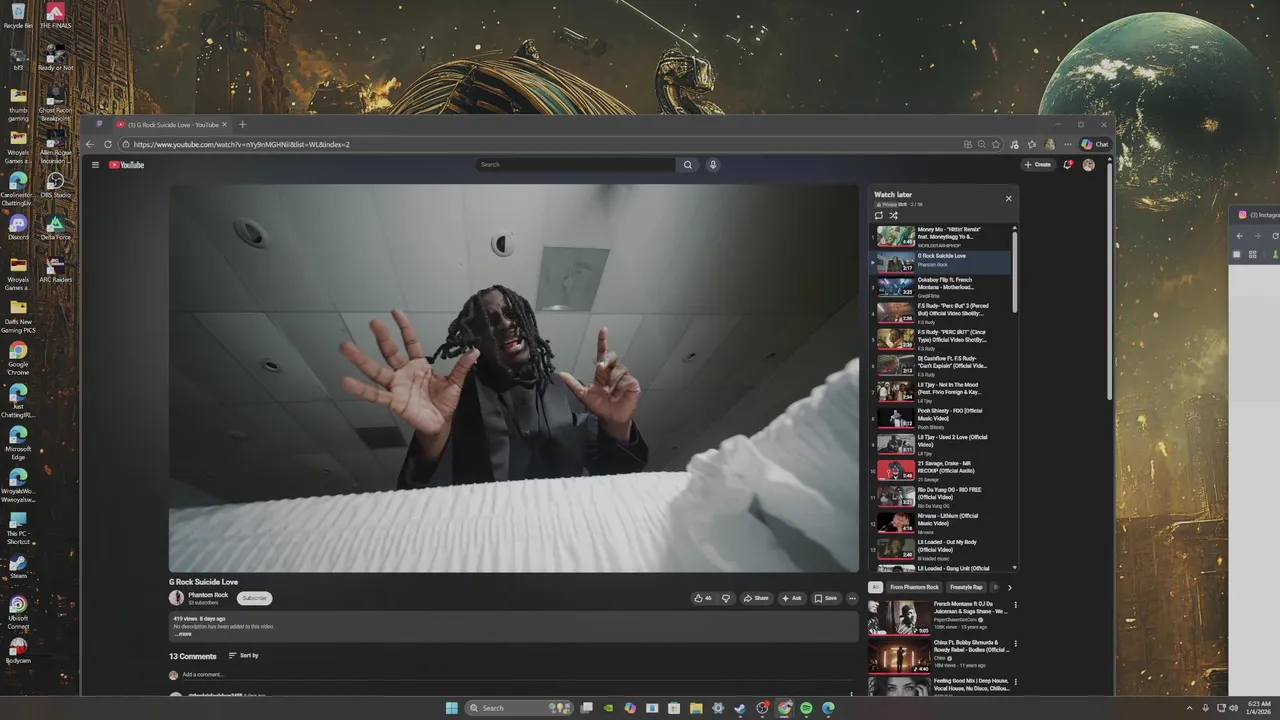Open Discord desktop shortcut

point(18,227)
